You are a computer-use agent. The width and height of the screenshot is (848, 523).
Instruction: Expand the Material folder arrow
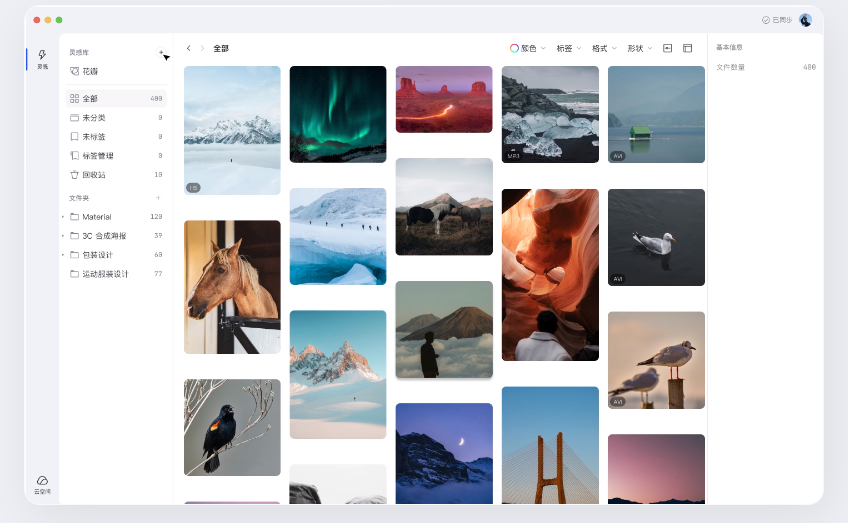tap(63, 217)
